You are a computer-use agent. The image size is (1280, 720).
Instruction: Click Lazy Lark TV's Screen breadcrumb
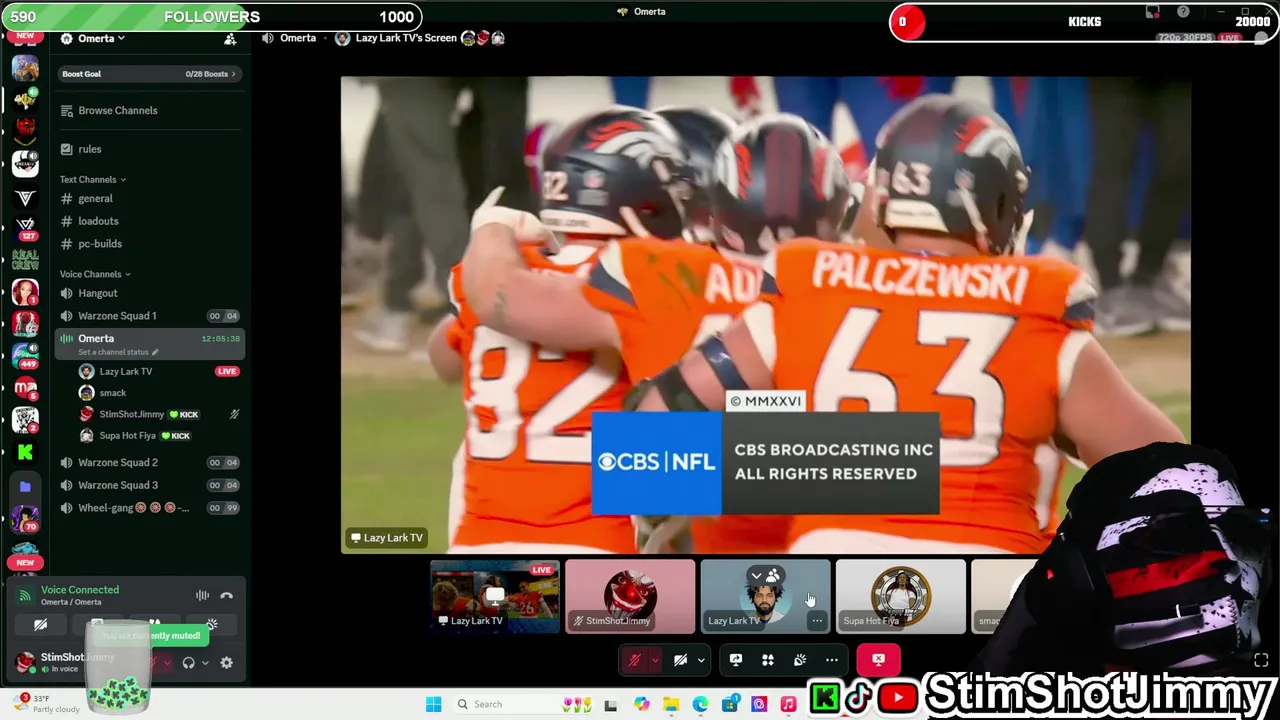pos(408,38)
